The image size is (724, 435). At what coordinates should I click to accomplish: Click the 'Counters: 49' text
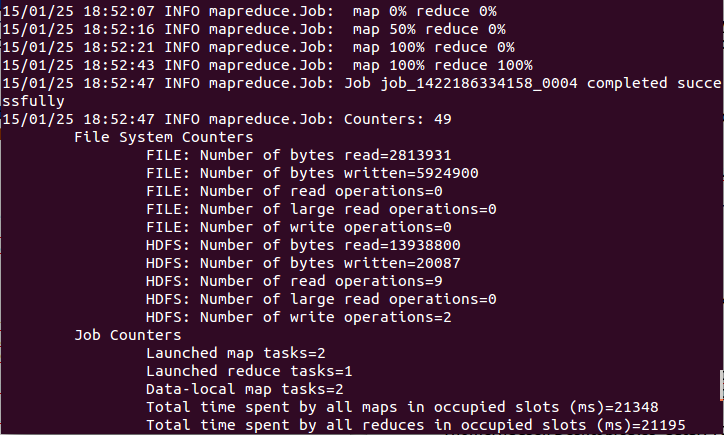[398, 119]
